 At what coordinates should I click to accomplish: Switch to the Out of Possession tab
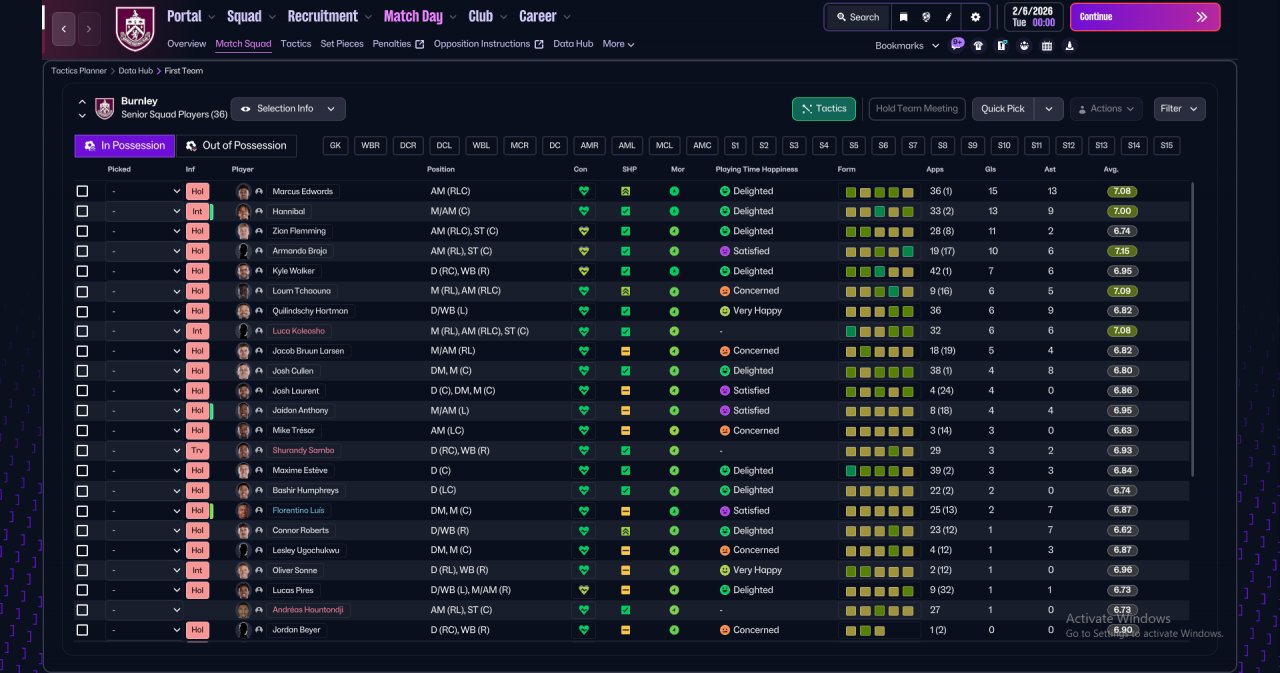237,146
